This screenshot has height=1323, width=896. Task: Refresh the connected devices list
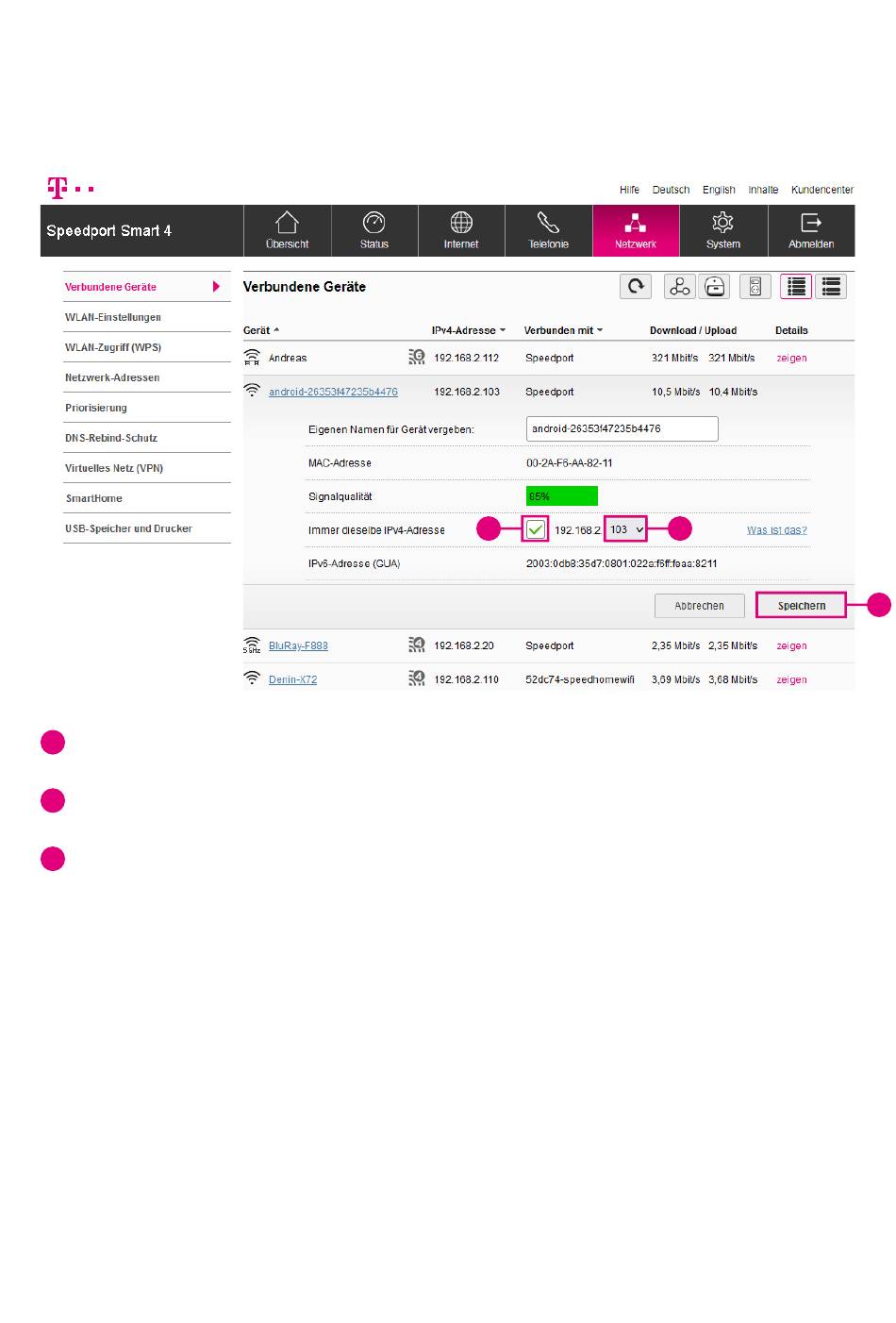[x=636, y=287]
